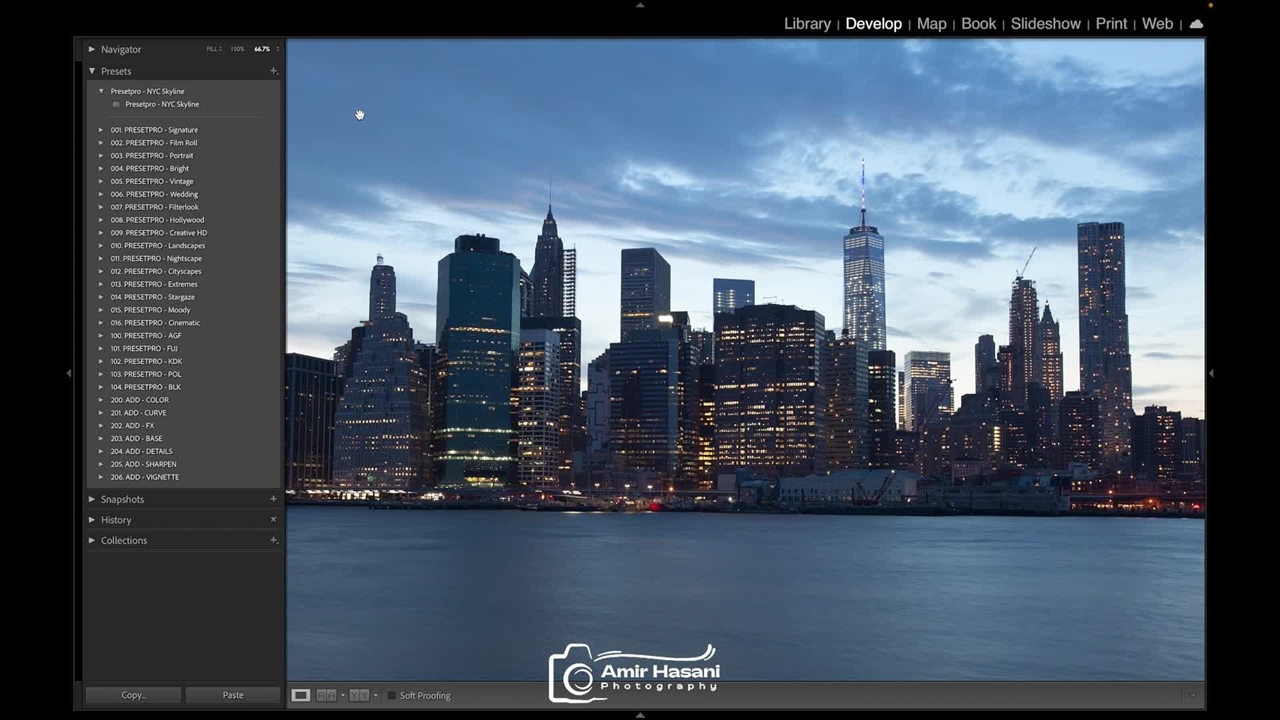This screenshot has height=720, width=1280.
Task: Open the toolbar options dropdown at right
Action: pos(1192,695)
